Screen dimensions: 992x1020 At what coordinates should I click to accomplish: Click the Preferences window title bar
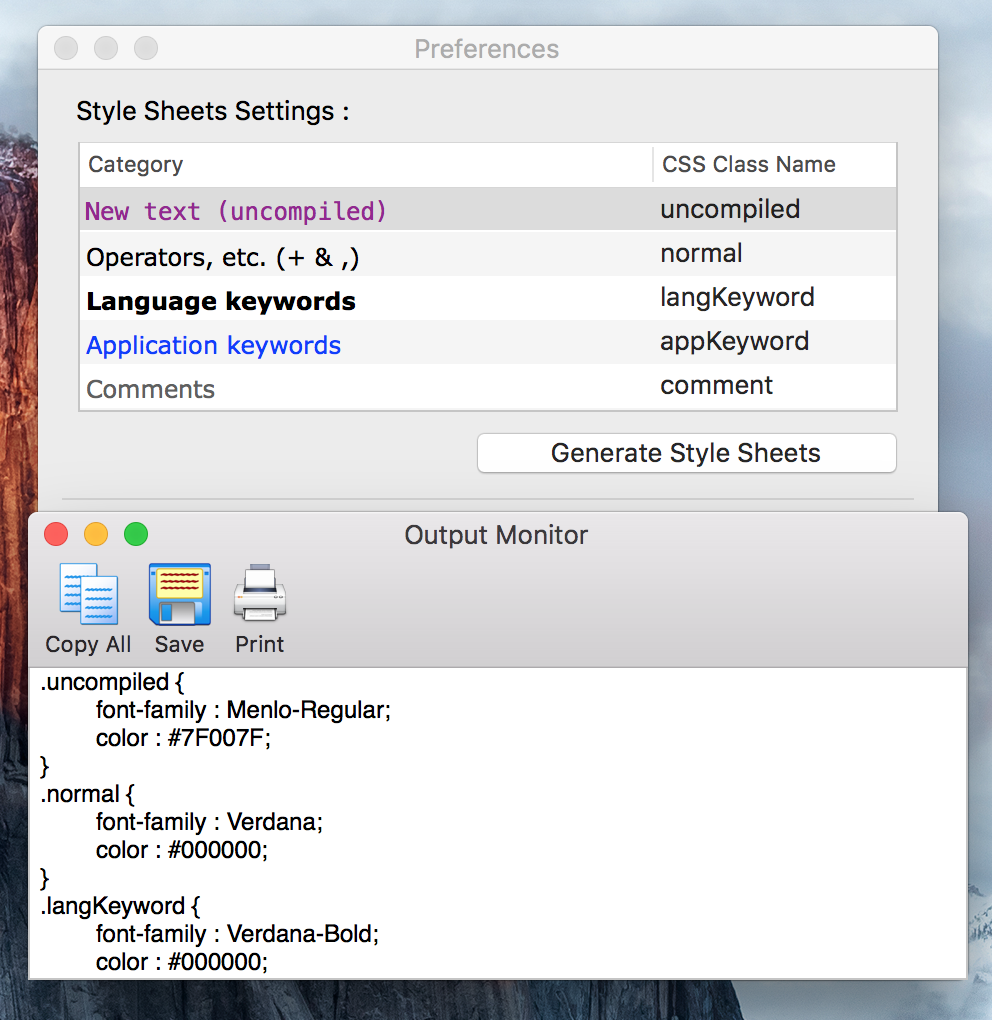[487, 49]
